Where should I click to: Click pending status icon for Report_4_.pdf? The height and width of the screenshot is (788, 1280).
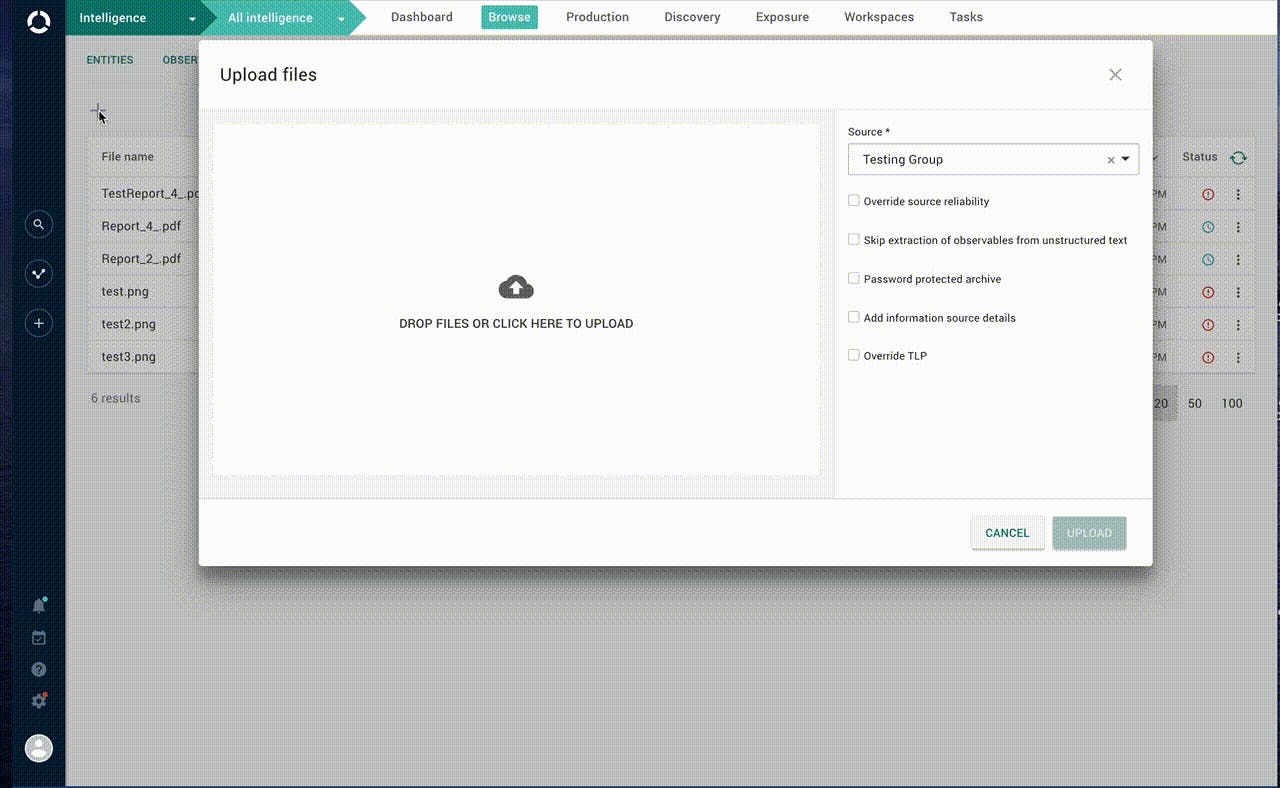1208,227
